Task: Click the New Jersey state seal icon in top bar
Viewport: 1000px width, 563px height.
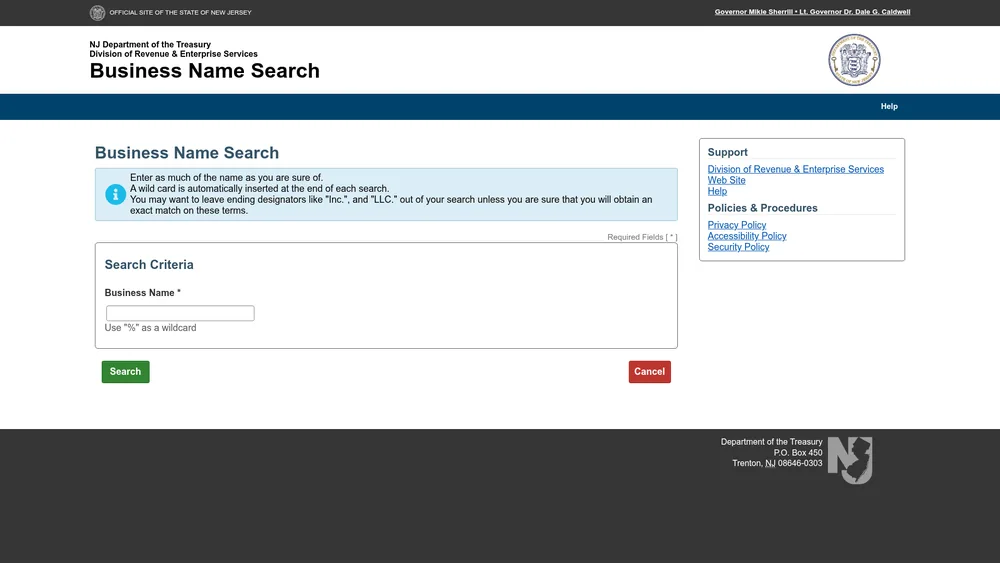Action: pyautogui.click(x=97, y=13)
